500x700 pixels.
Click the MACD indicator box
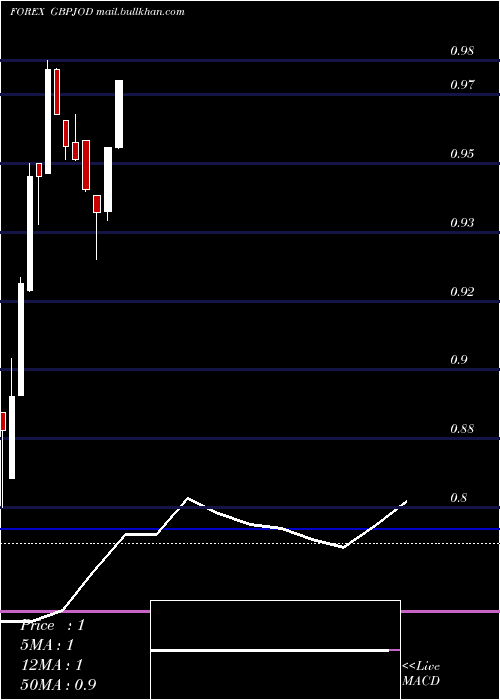tap(275, 650)
